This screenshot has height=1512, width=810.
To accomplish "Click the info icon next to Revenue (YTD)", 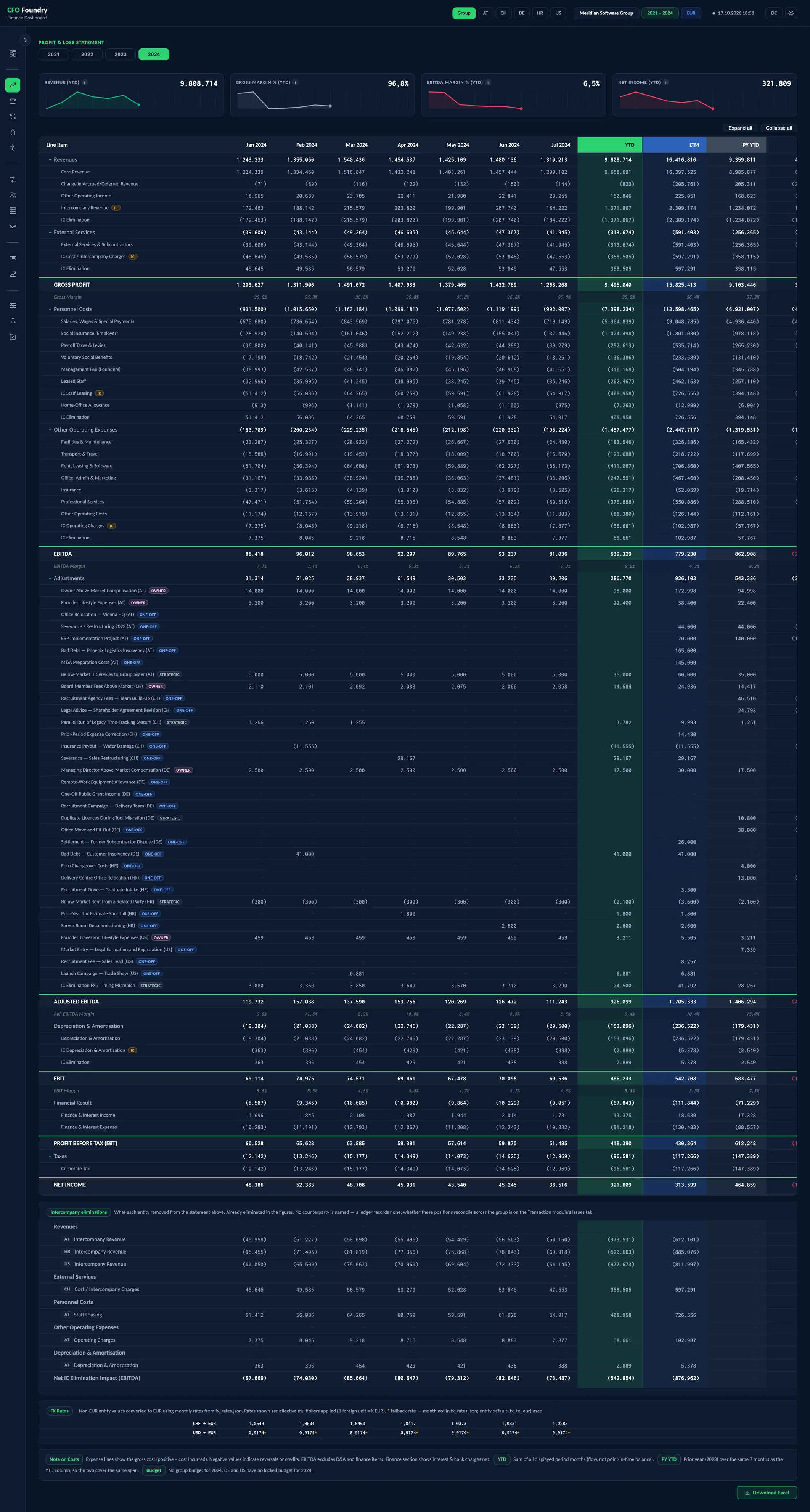I will coord(85,83).
